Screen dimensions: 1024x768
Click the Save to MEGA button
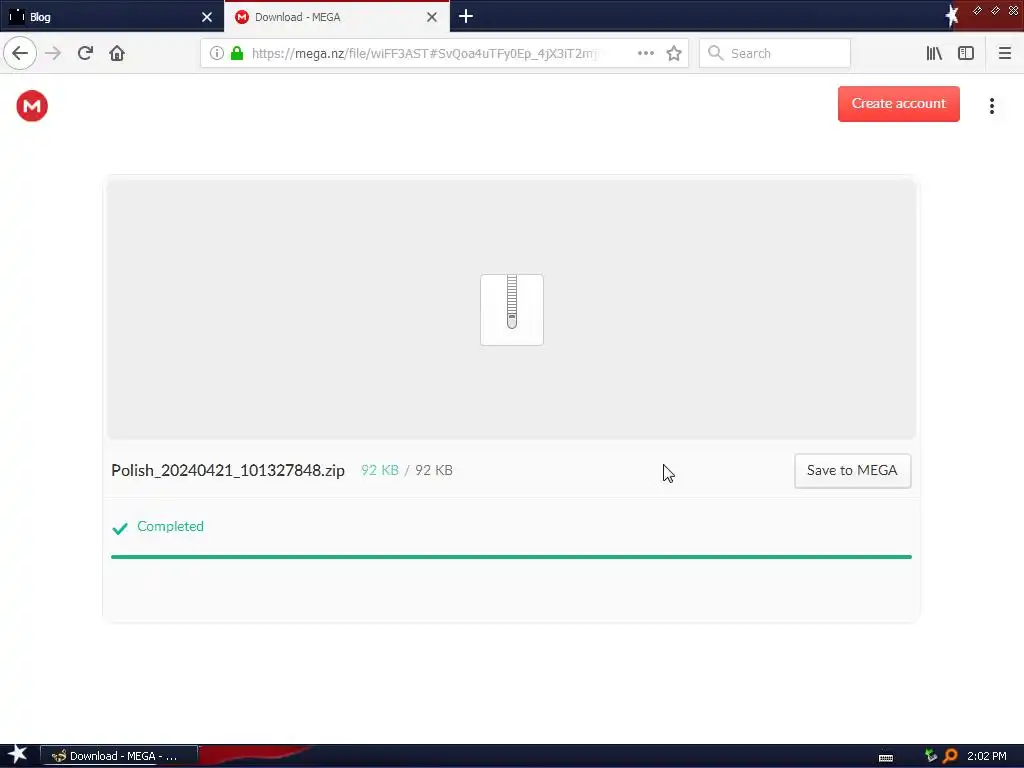852,470
